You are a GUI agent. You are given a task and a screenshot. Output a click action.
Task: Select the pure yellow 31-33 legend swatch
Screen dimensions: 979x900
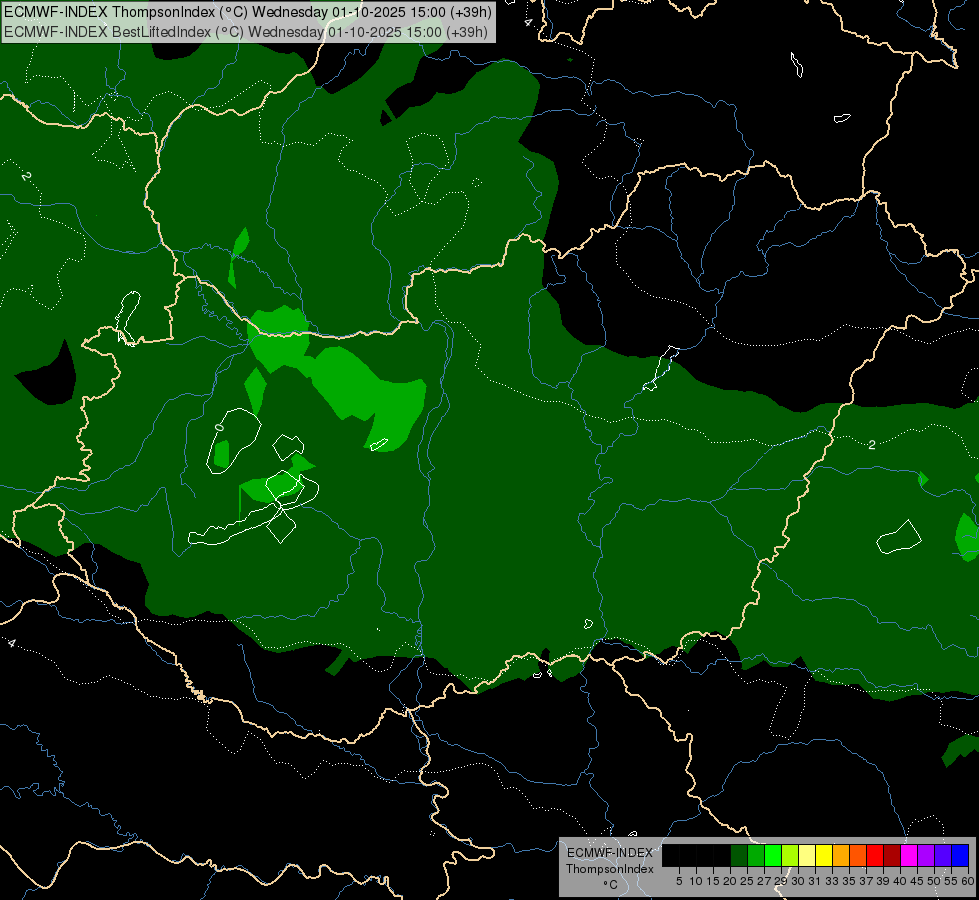pyautogui.click(x=824, y=855)
